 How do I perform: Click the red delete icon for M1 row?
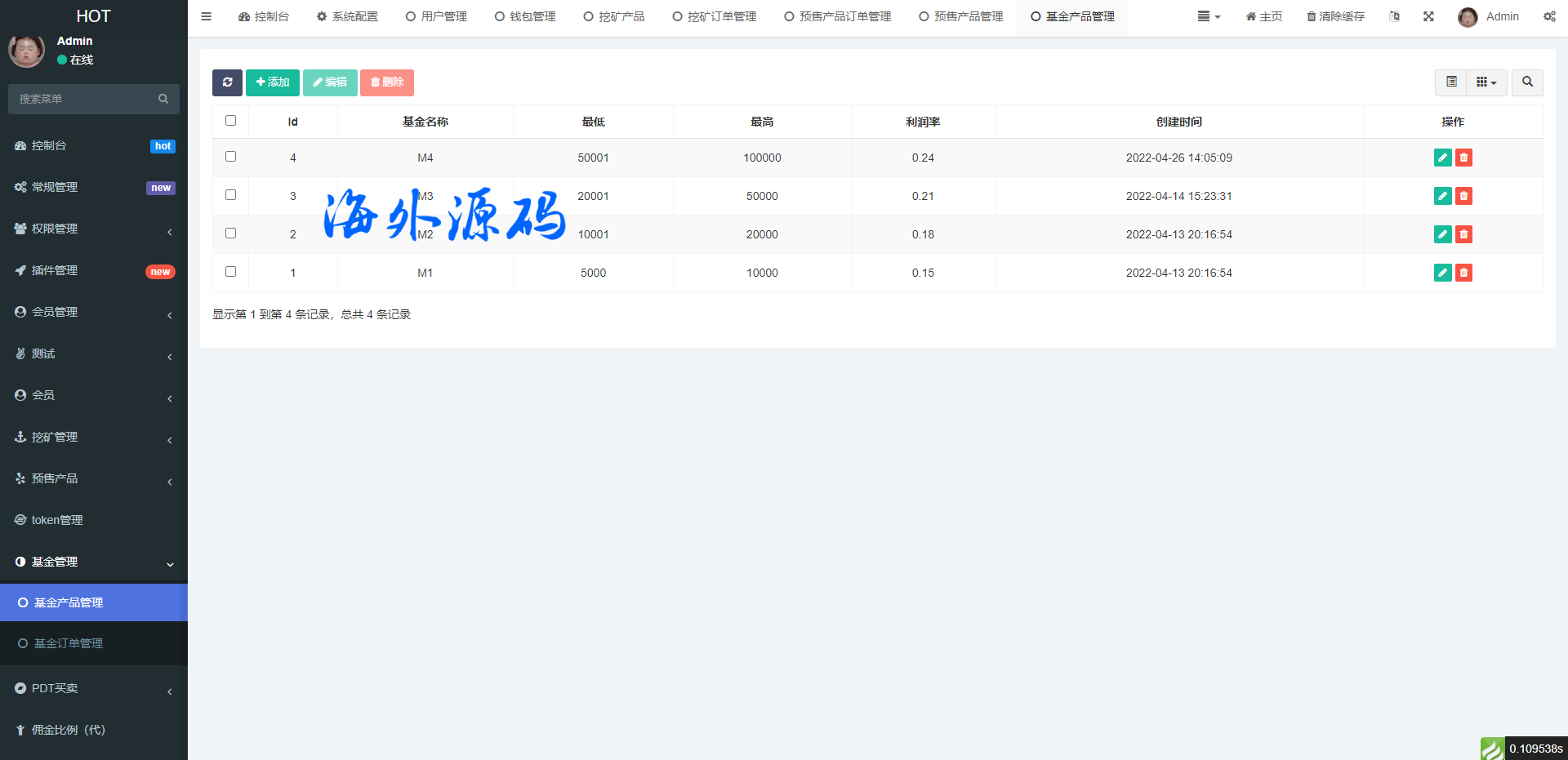tap(1463, 273)
